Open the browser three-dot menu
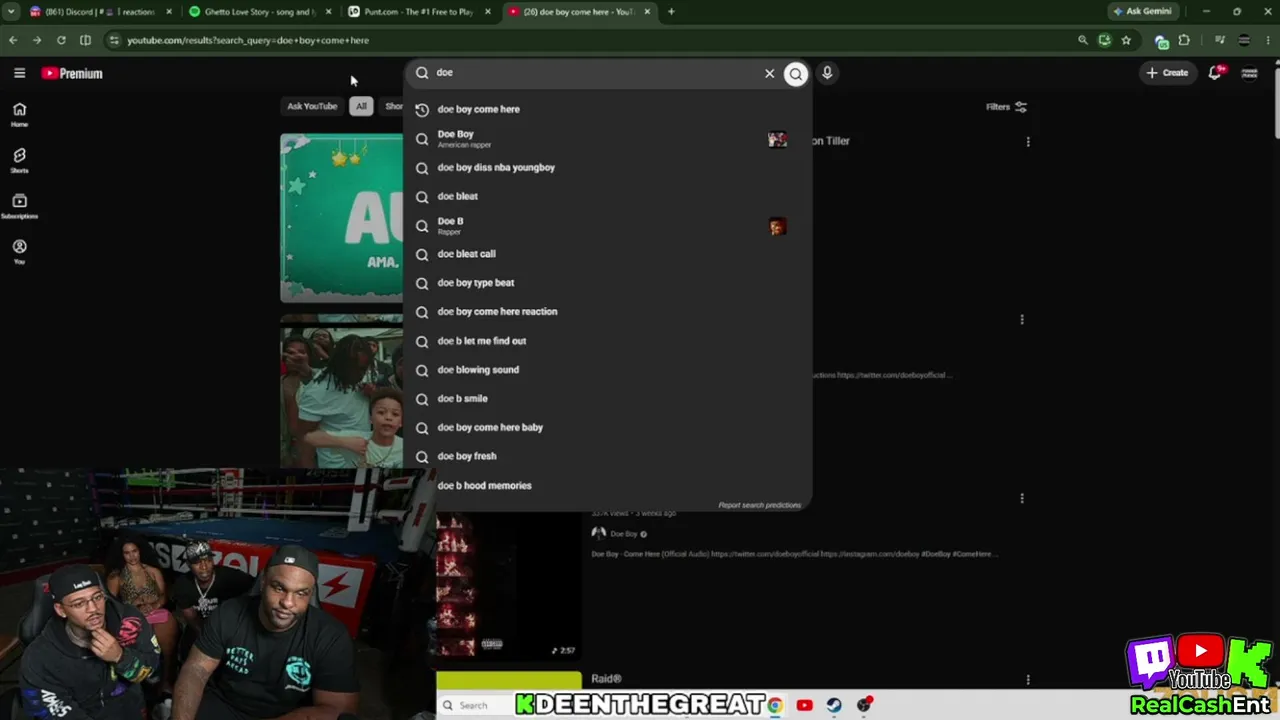This screenshot has height=720, width=1280. 1267,40
